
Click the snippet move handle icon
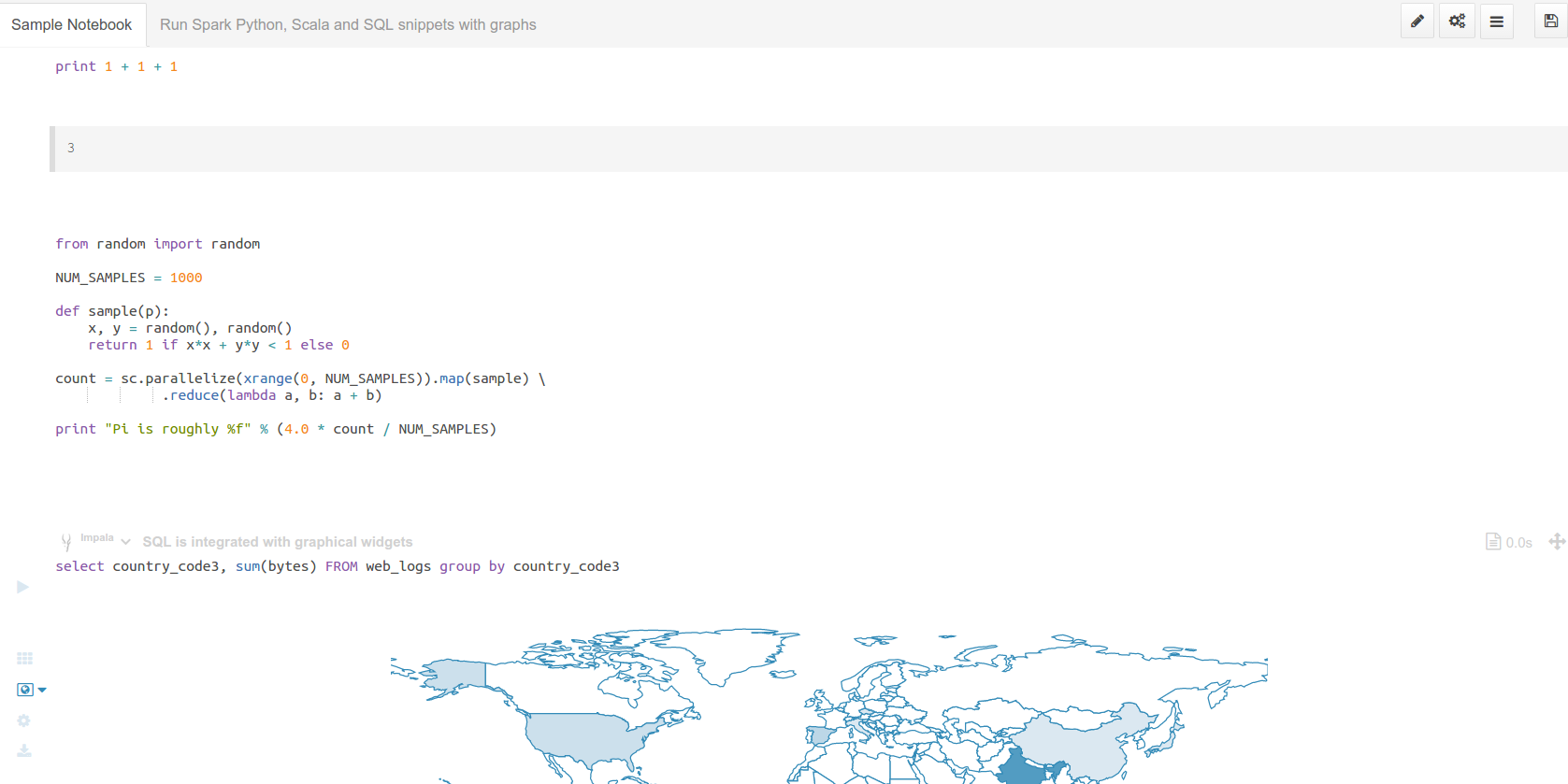(x=1557, y=541)
